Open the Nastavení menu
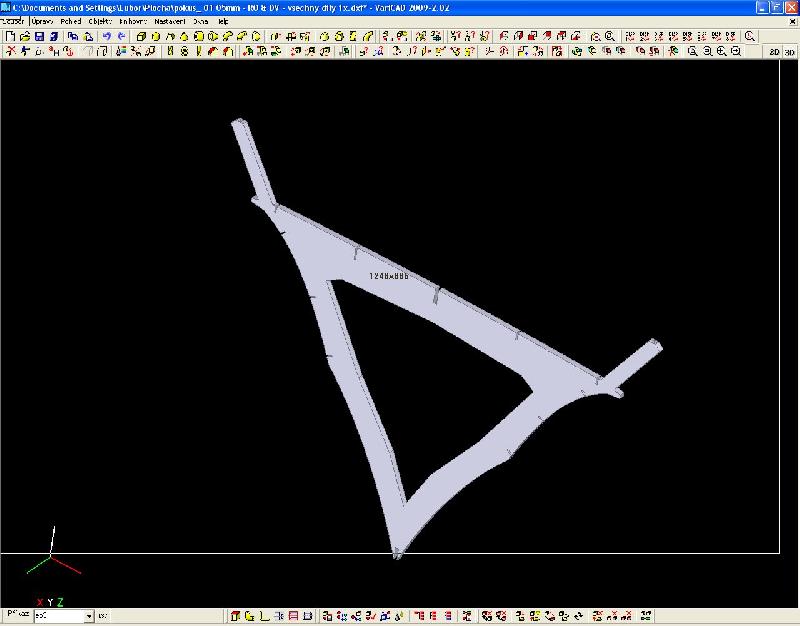800x626 pixels. (169, 20)
